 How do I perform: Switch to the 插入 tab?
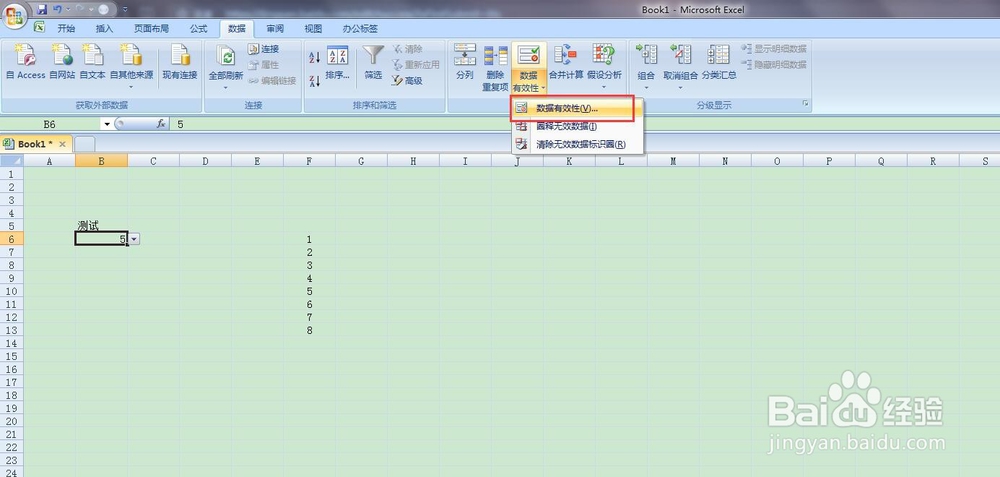(x=104, y=29)
